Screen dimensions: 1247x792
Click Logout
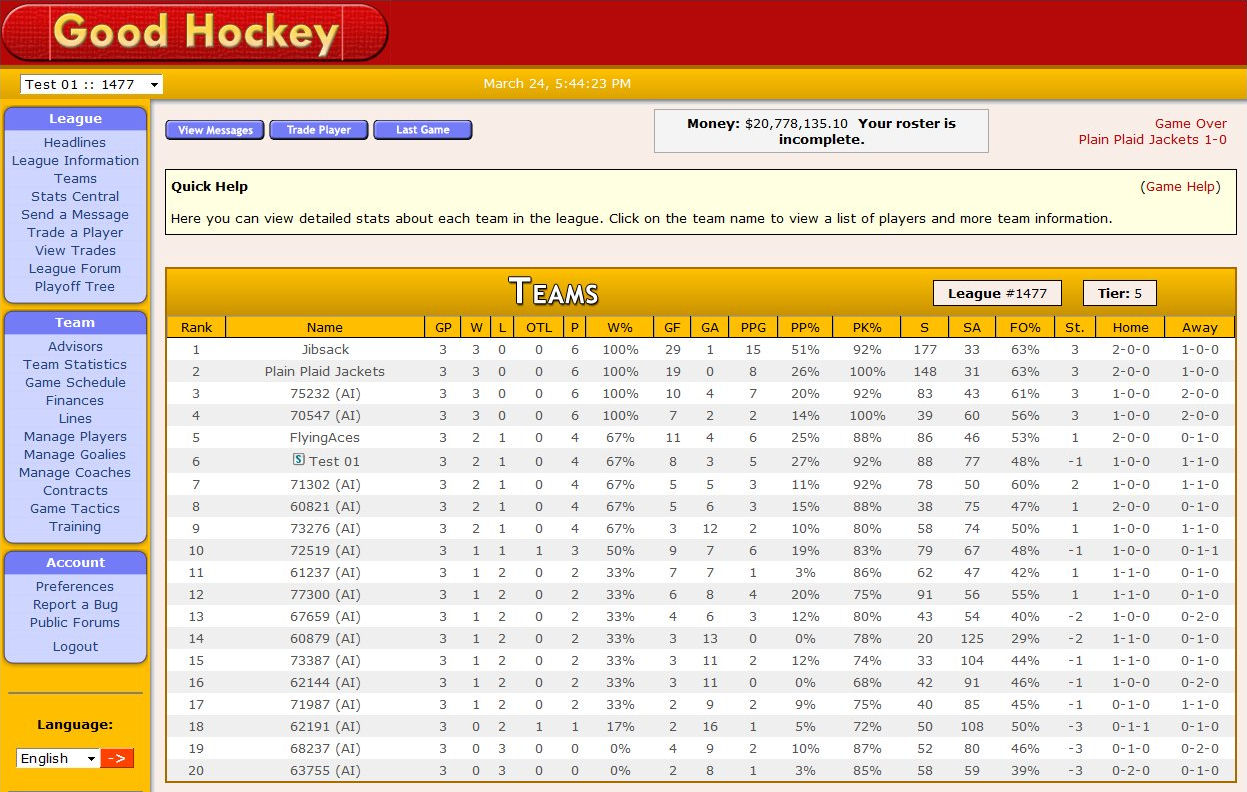pyautogui.click(x=75, y=647)
